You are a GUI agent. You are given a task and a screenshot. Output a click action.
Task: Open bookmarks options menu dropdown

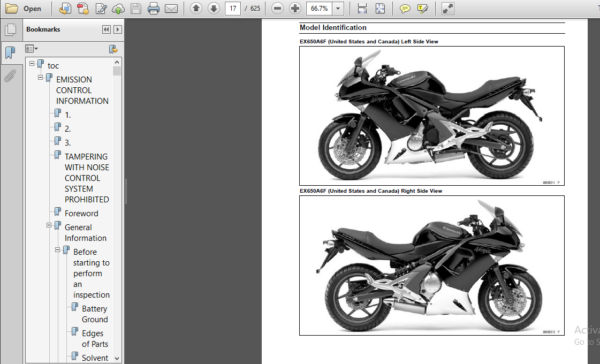point(31,49)
